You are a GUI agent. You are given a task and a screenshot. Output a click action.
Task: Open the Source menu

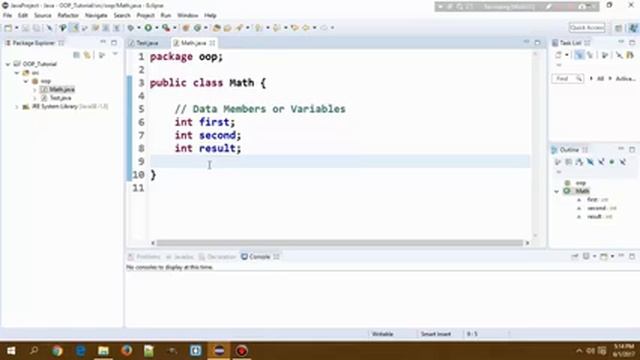42,16
